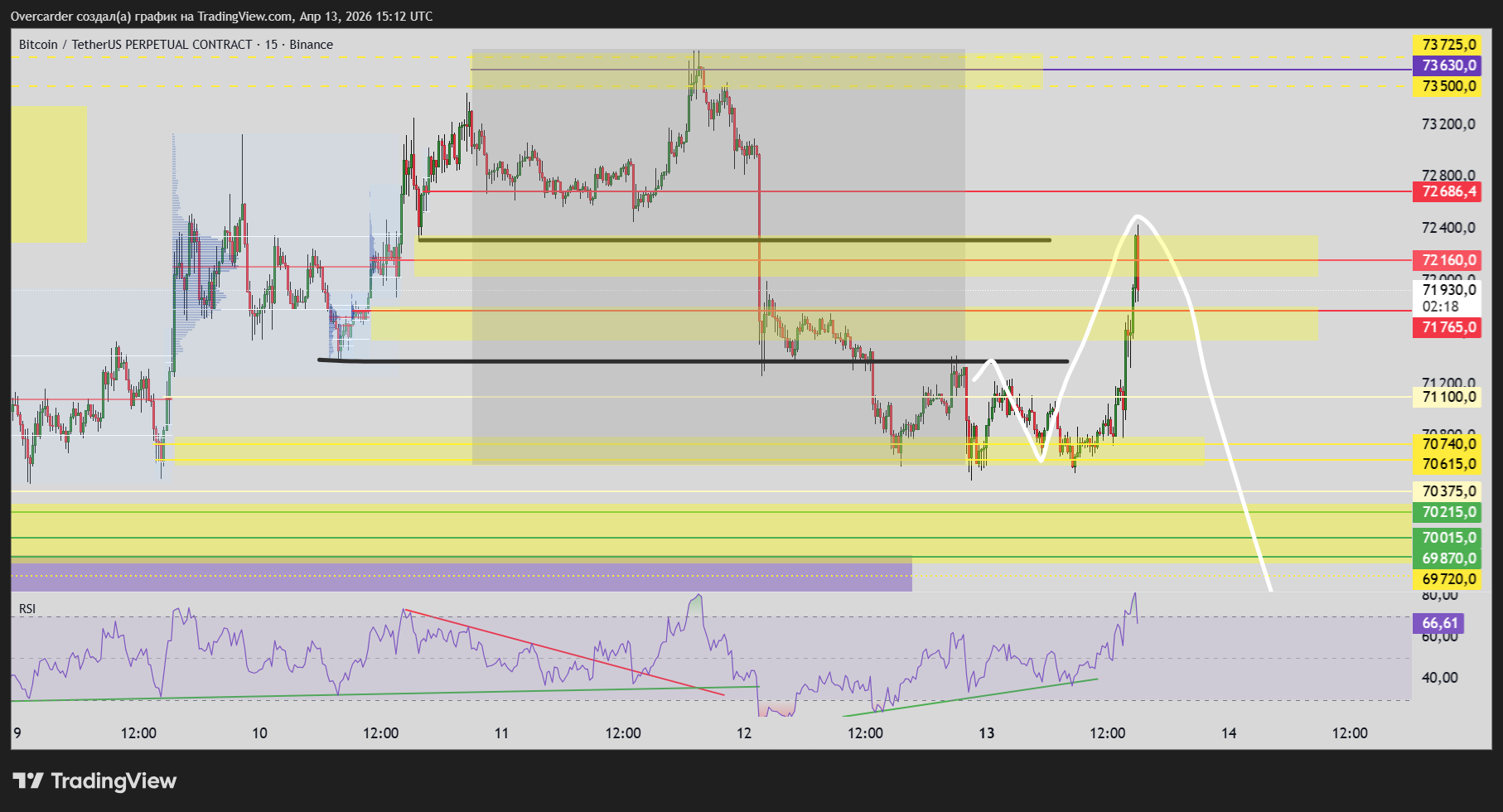Image resolution: width=1503 pixels, height=812 pixels.
Task: Click the 12:00 time label after date 14
Action: point(1350,733)
